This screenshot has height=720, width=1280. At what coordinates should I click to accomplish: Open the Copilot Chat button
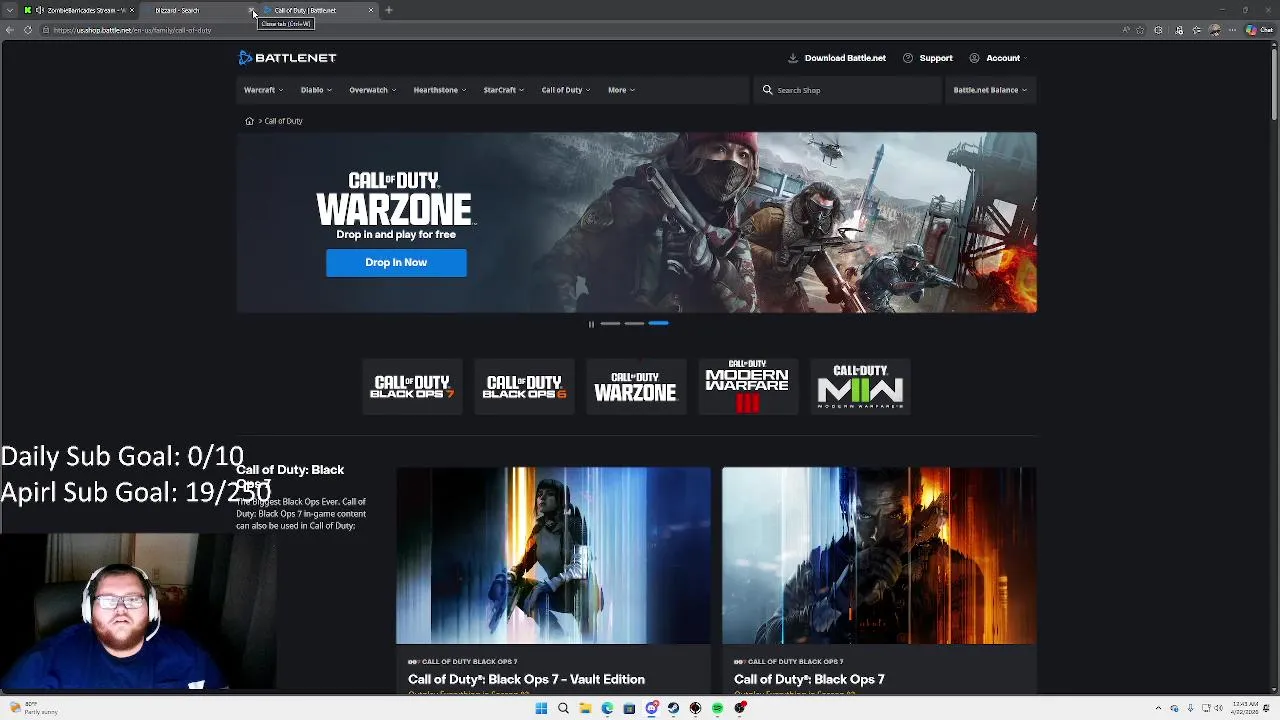(x=1258, y=30)
